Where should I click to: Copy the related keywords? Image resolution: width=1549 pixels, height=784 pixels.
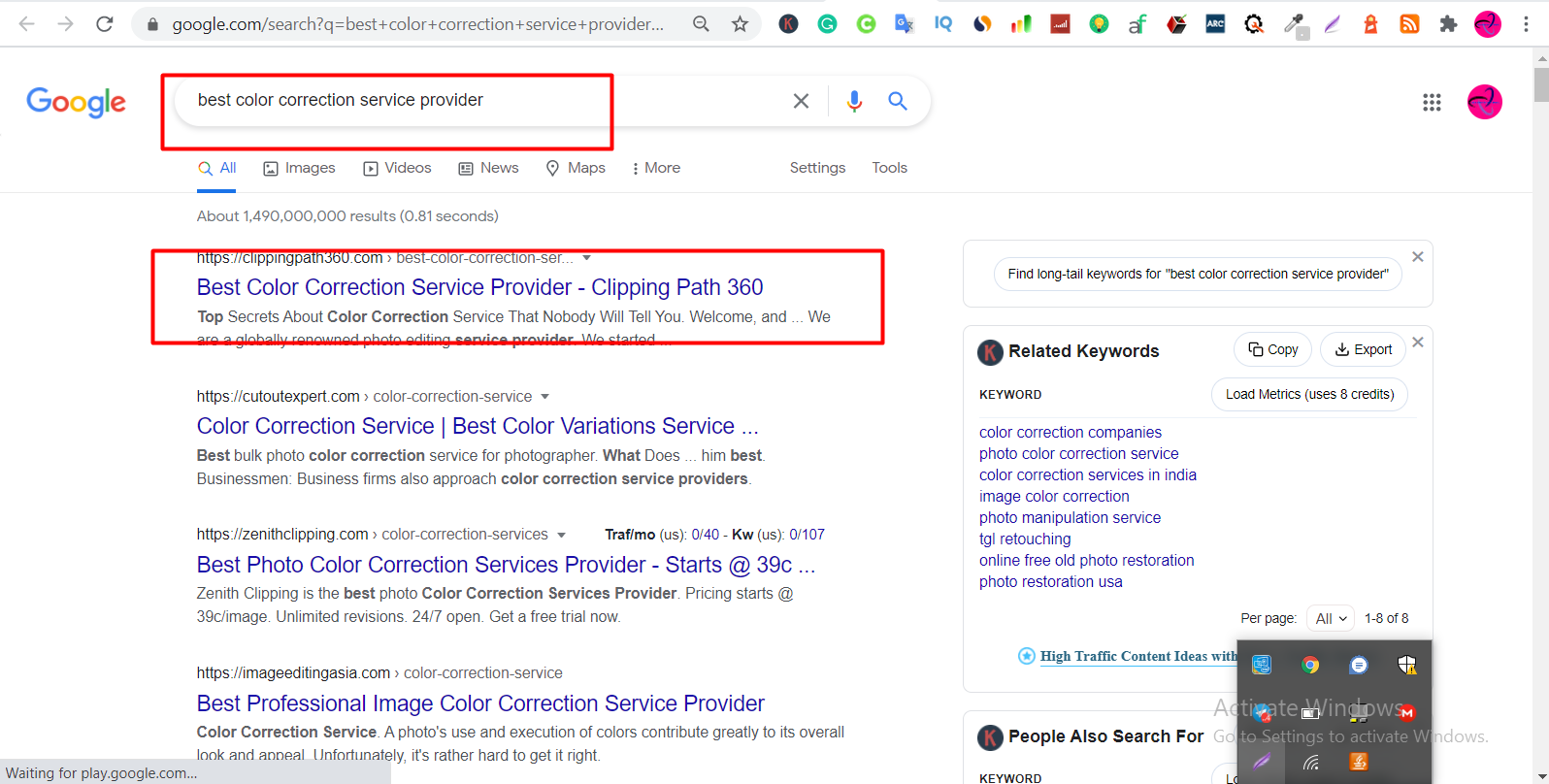coord(1272,349)
